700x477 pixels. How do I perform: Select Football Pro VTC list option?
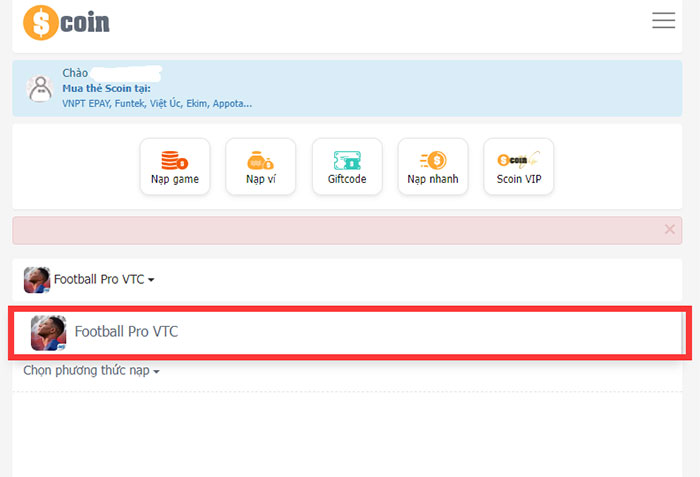pos(350,332)
